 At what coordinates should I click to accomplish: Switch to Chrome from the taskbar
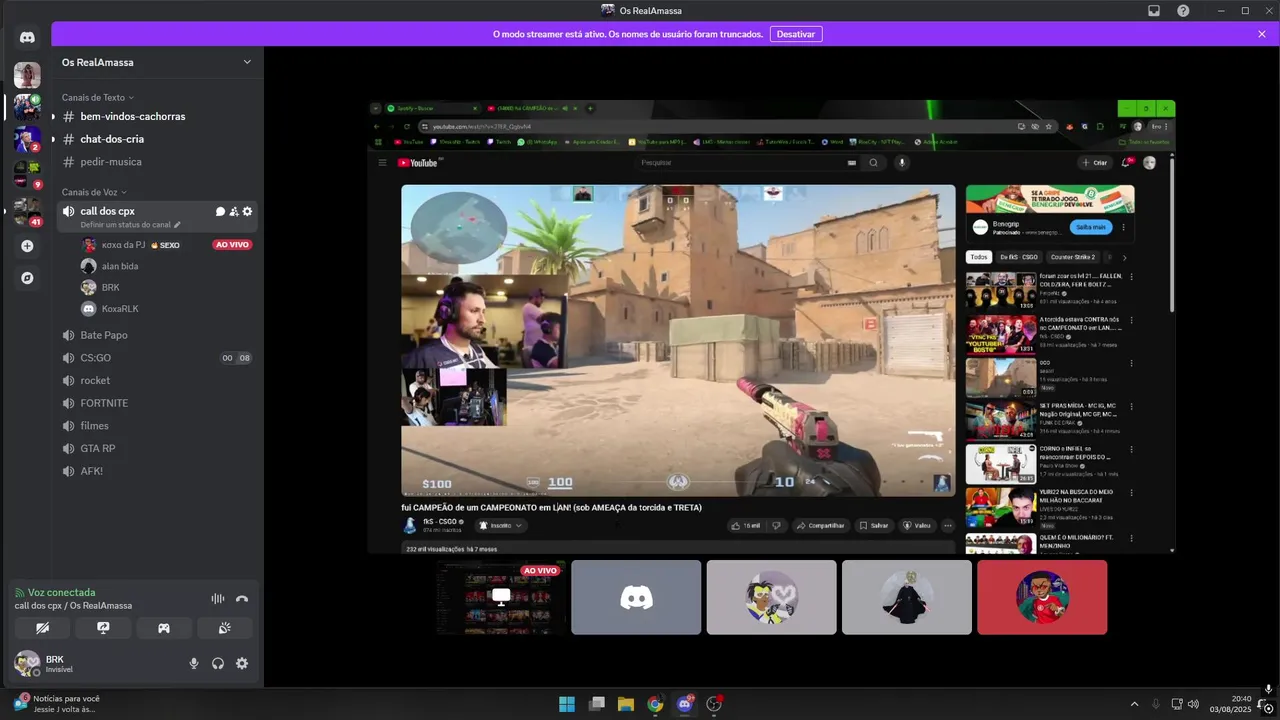655,704
